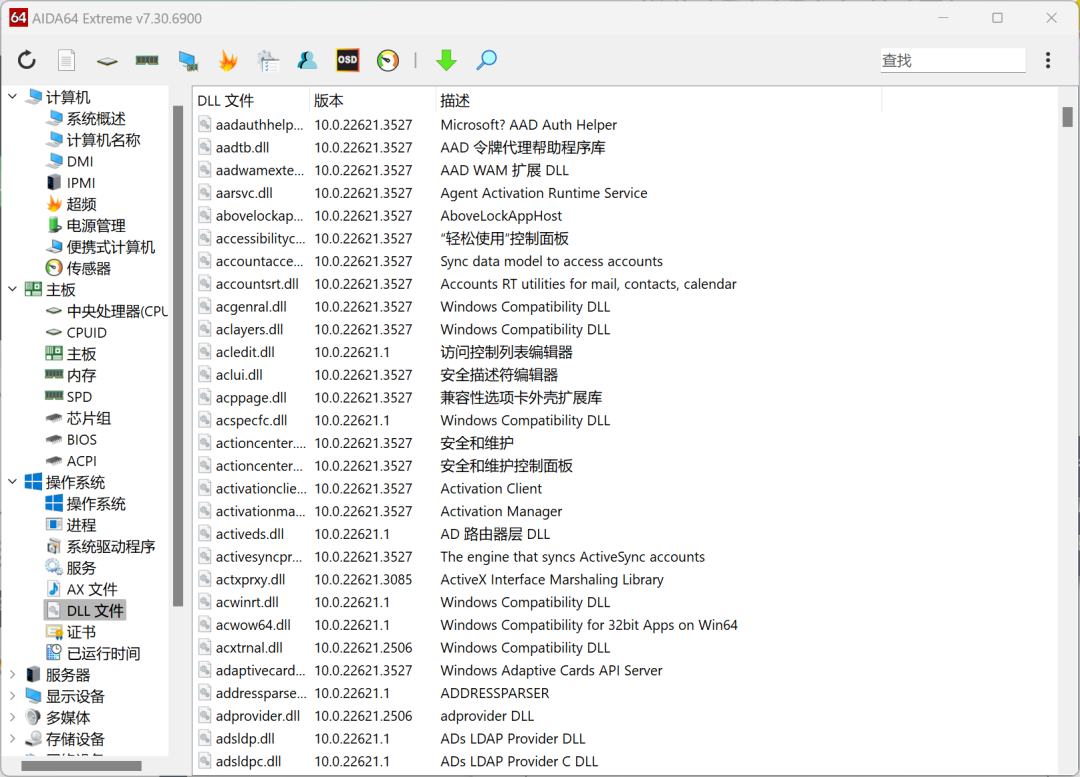Sort by 版本 column header
This screenshot has height=777, width=1080.
(373, 101)
